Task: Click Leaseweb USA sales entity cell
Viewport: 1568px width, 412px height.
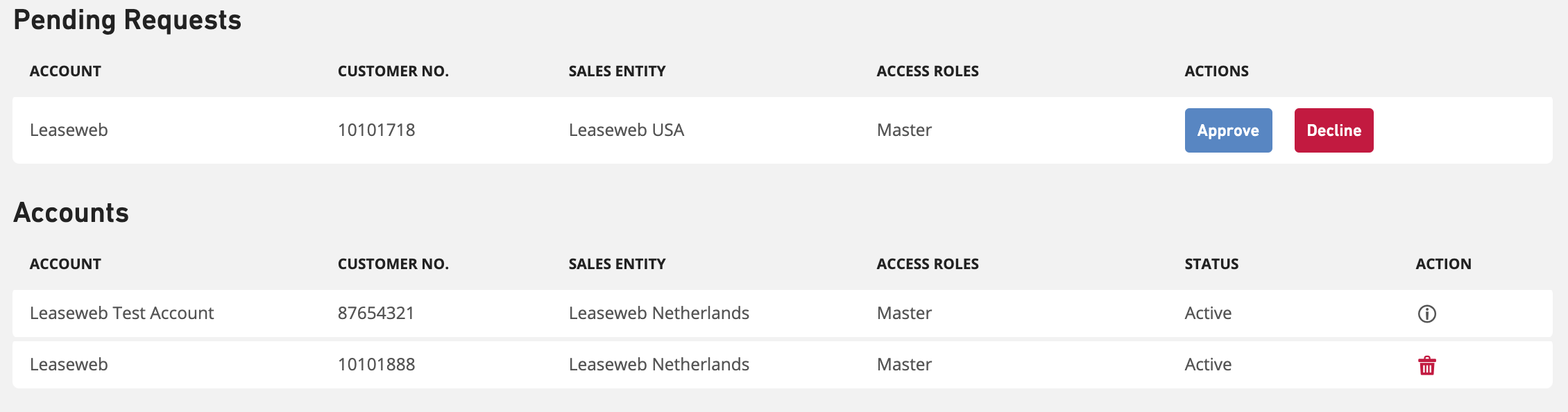Action: click(627, 130)
